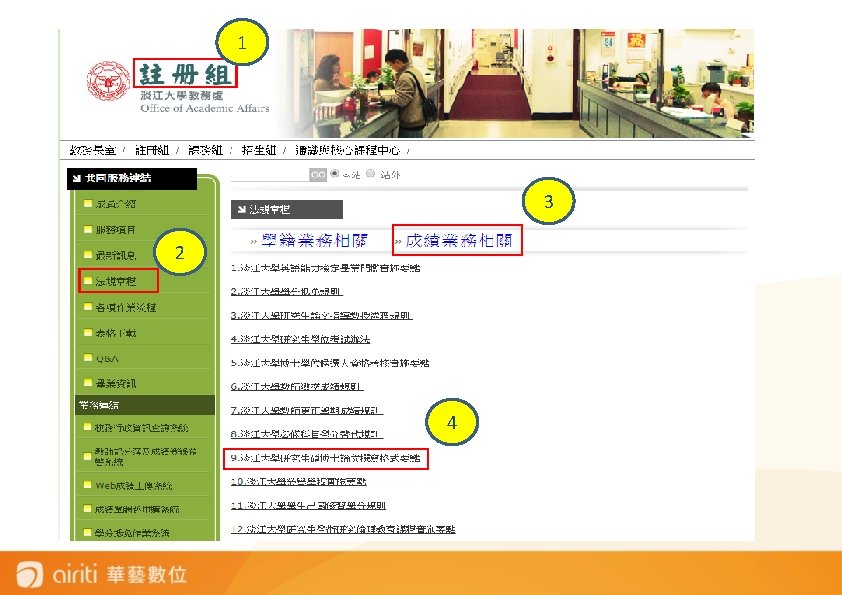
Task: Open regulation link numbered 11
Action: [x=308, y=505]
